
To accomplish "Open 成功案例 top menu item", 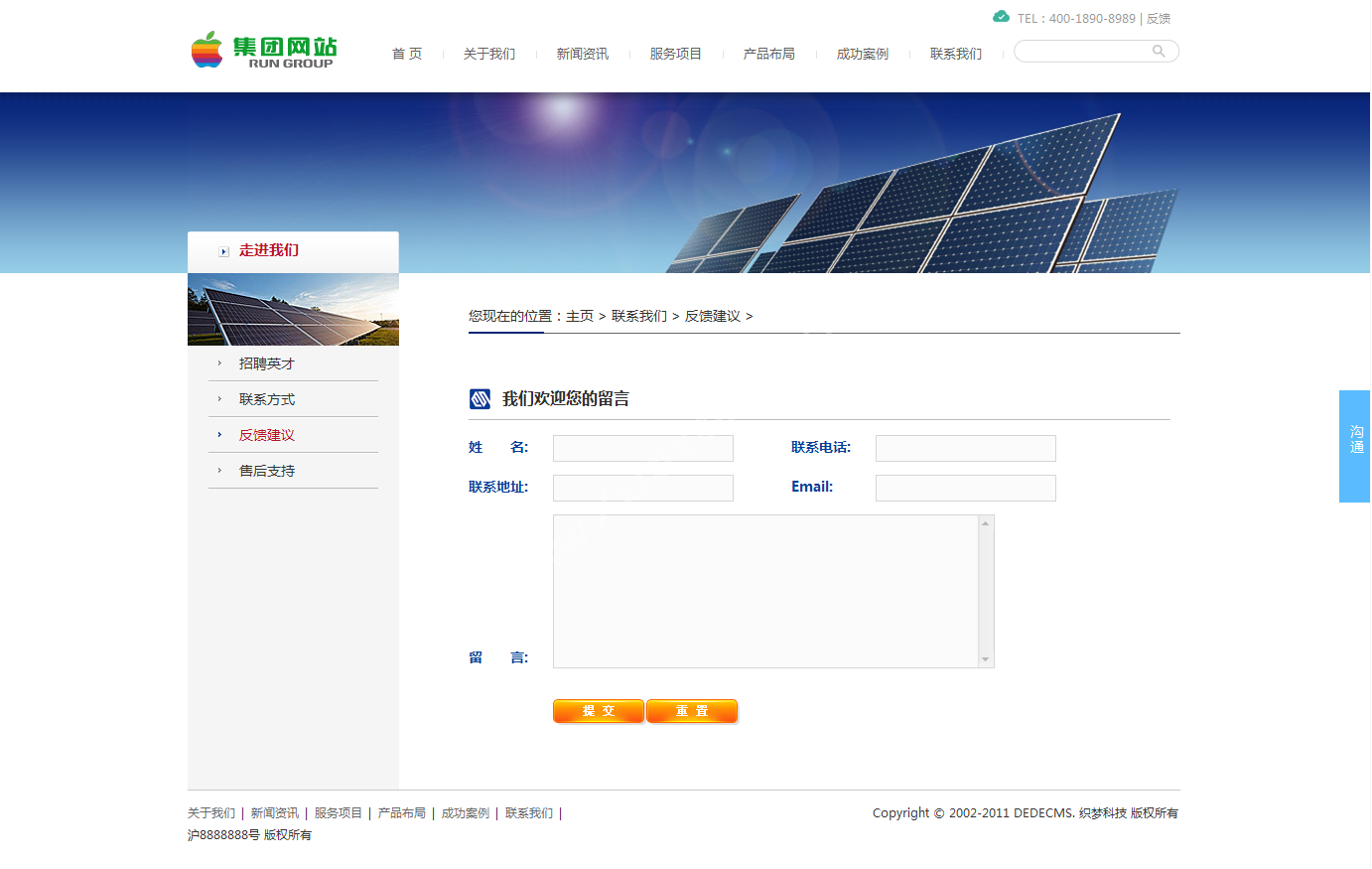I will 862,54.
